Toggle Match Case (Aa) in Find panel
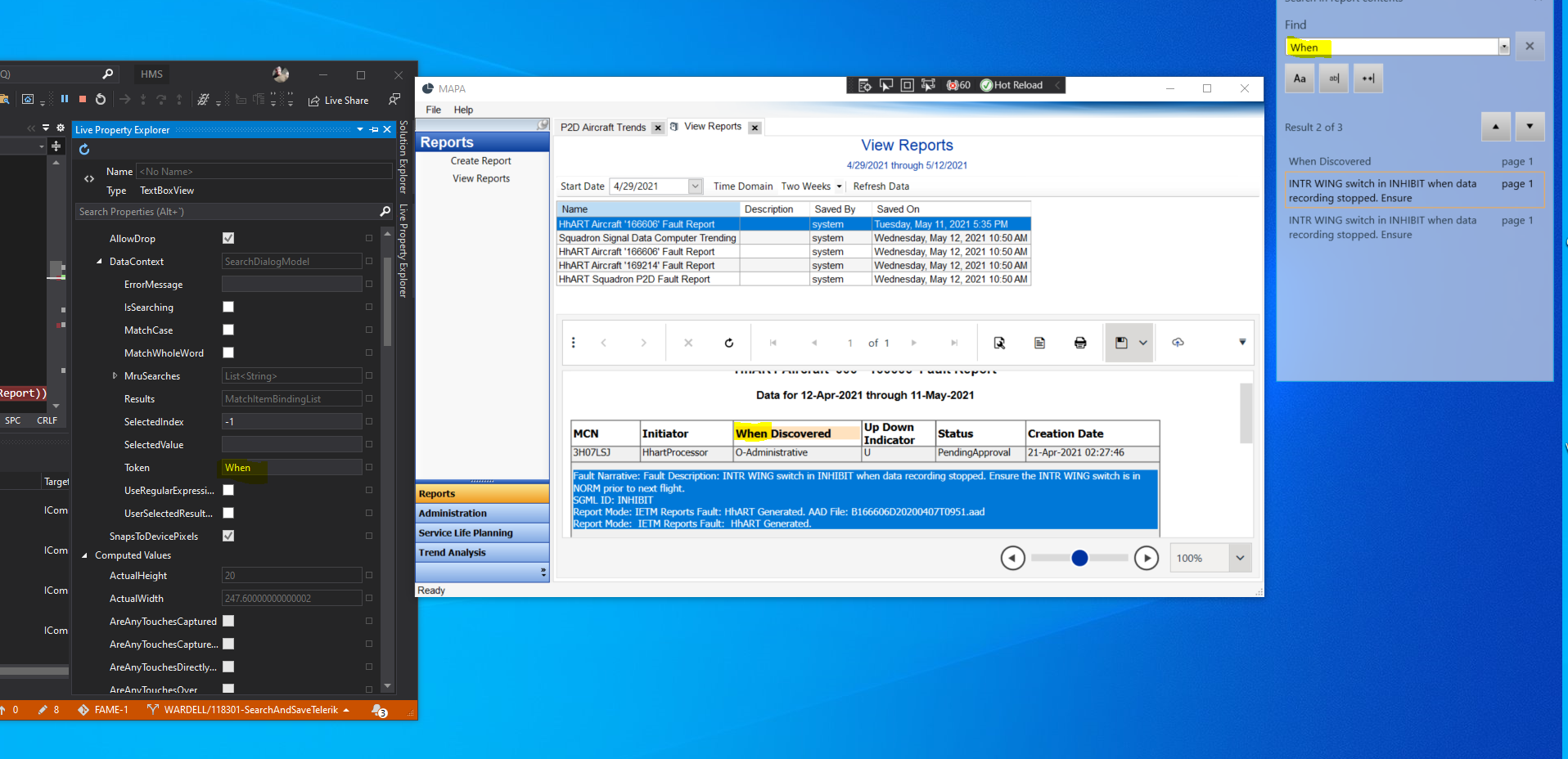 [x=1300, y=79]
